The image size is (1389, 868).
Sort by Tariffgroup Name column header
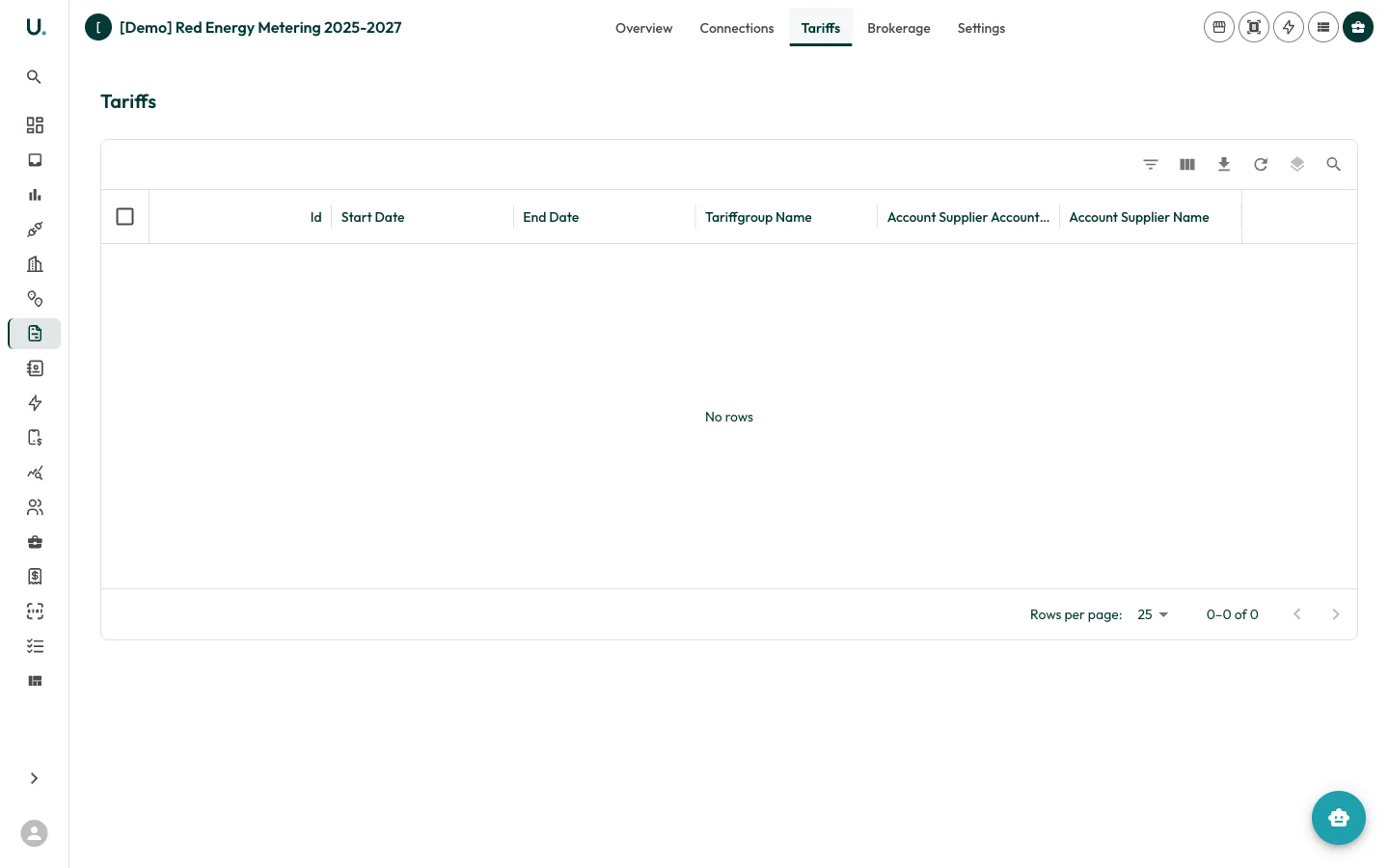758,217
